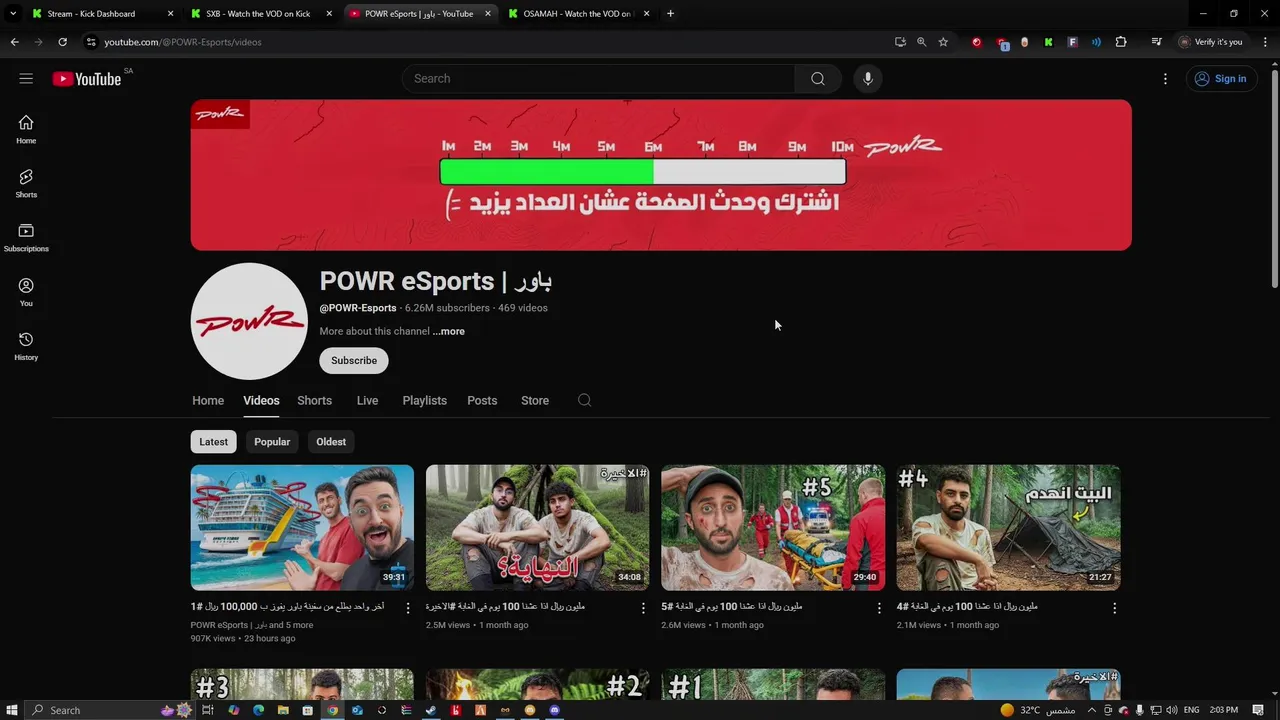Click the install app icon in address bar
1280x720 pixels.
(x=900, y=42)
